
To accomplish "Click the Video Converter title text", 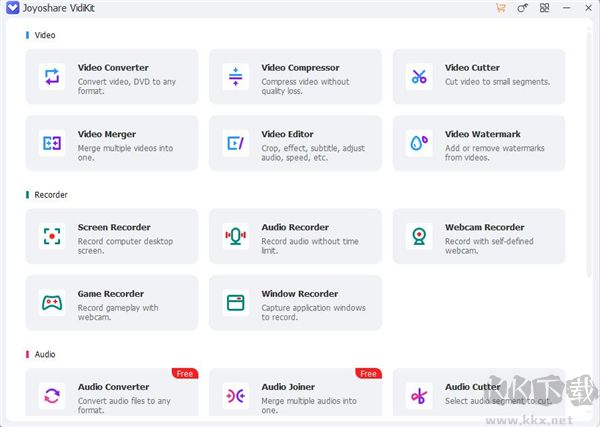I will coord(113,68).
